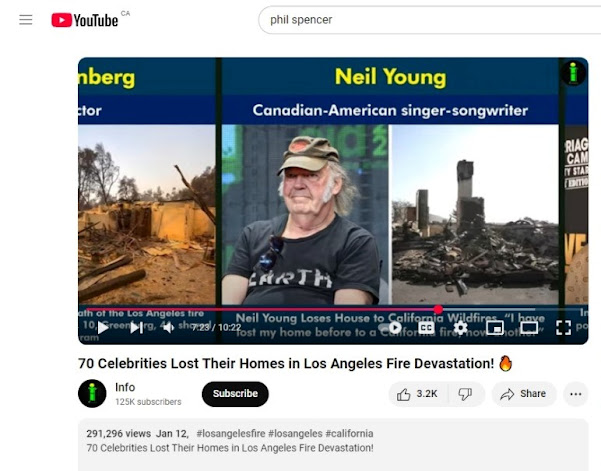Switch to miniplayer mode
Screen dimensions: 601x471
(x=495, y=328)
